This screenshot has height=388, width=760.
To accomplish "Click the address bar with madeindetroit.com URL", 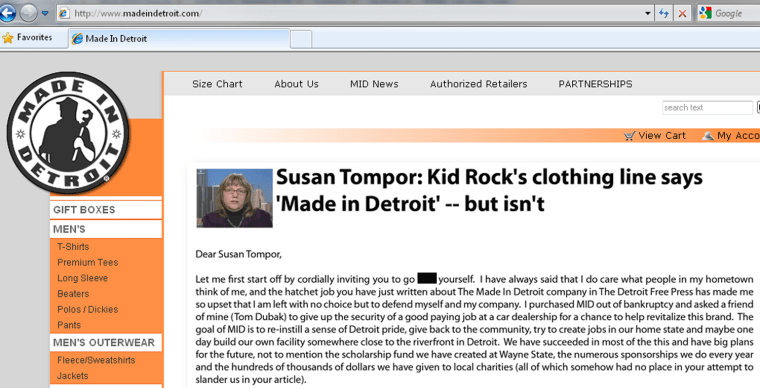I will [355, 14].
